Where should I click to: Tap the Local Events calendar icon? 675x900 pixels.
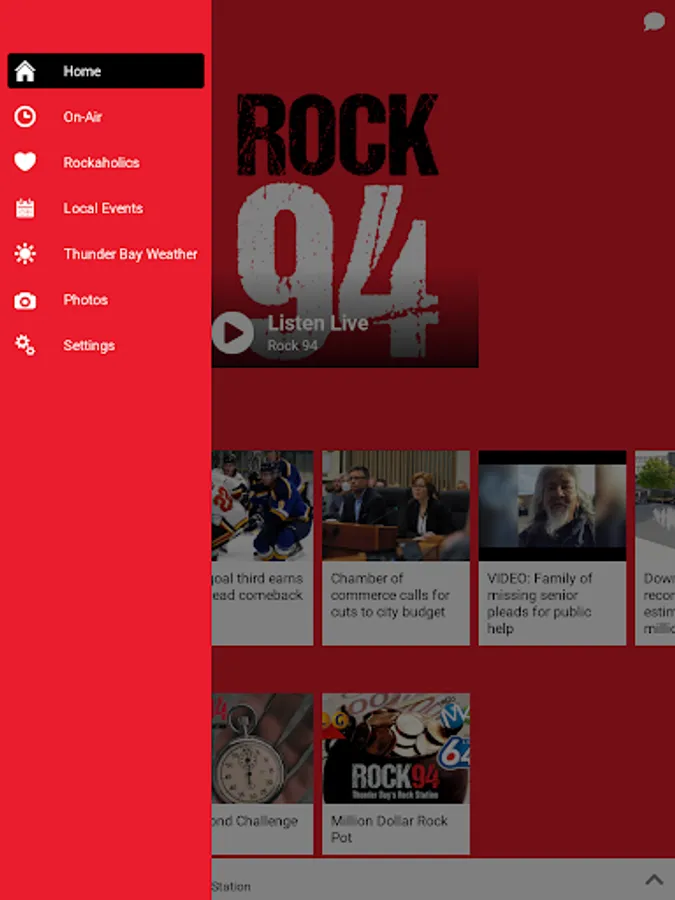25,208
